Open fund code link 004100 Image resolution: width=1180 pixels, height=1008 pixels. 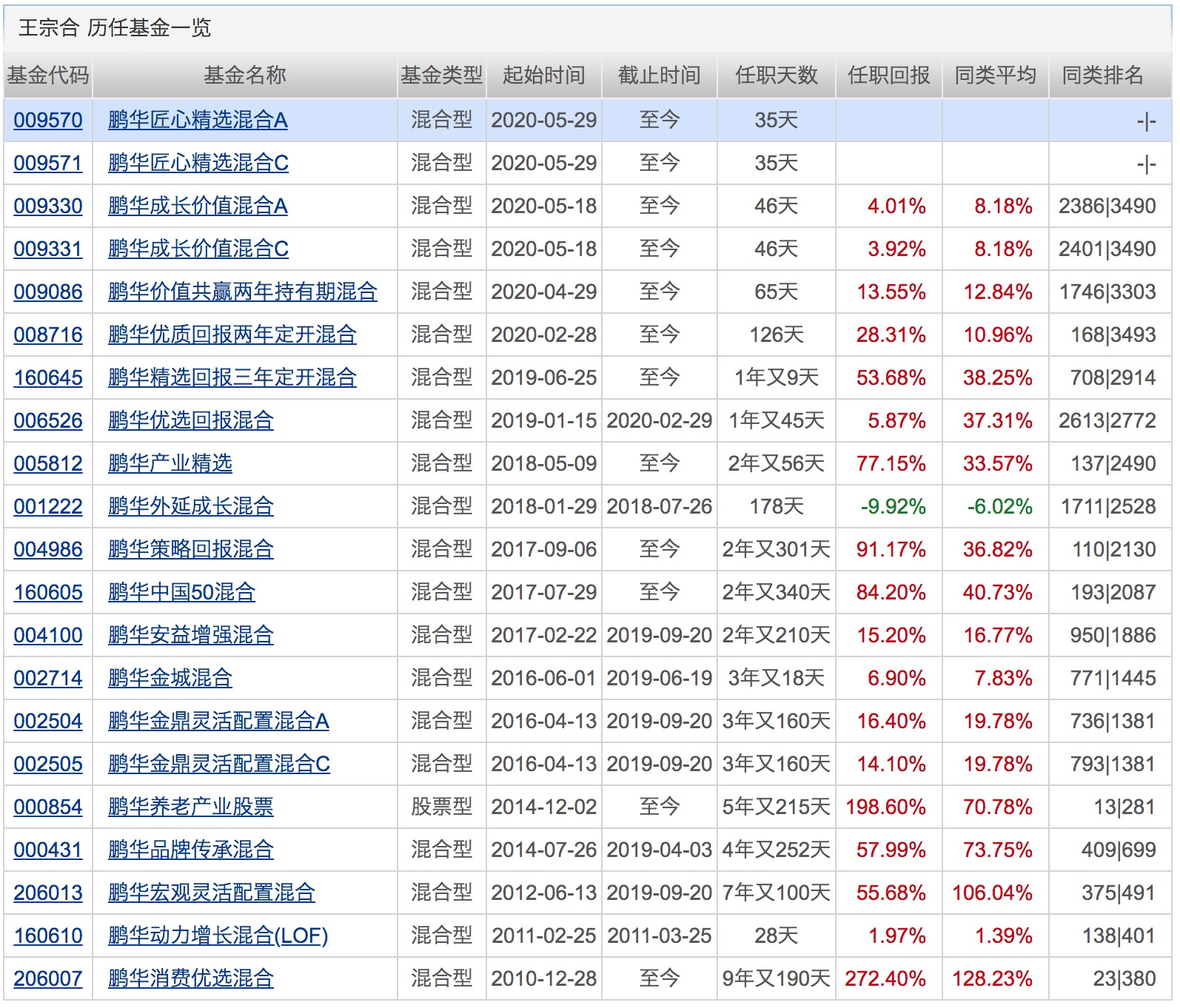(48, 635)
